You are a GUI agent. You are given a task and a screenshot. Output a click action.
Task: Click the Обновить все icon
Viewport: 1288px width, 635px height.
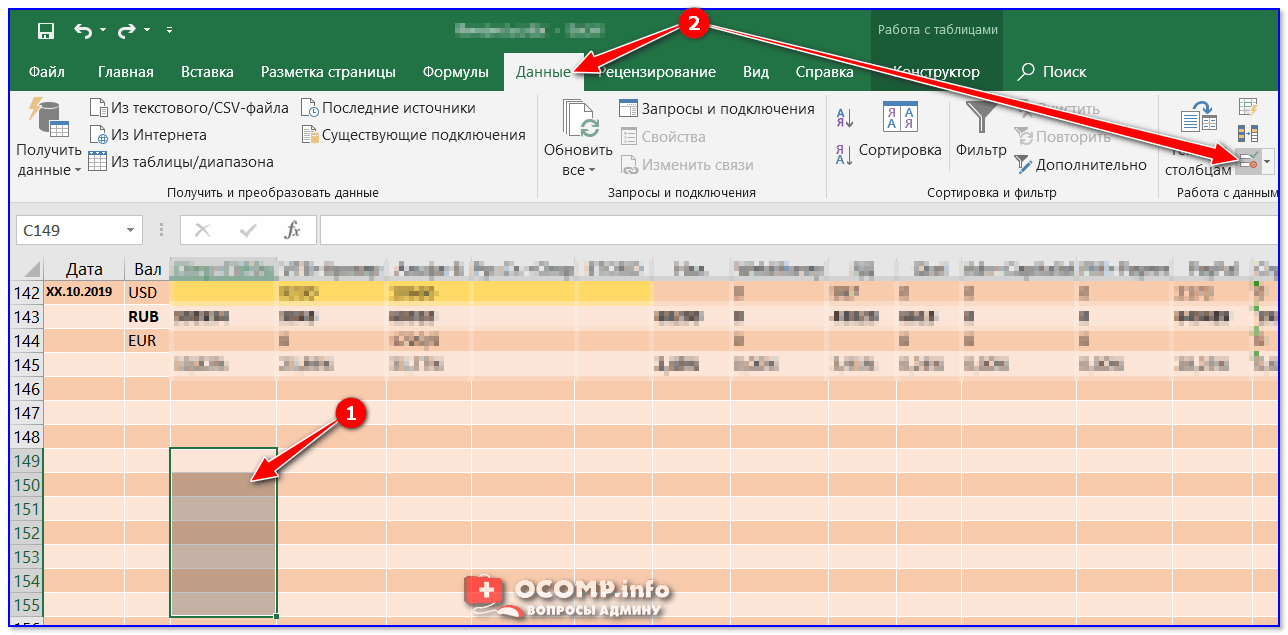tap(579, 118)
